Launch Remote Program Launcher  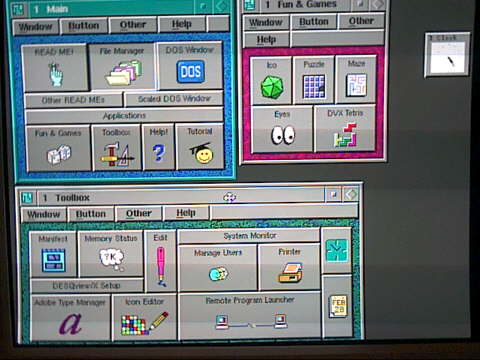pos(250,315)
